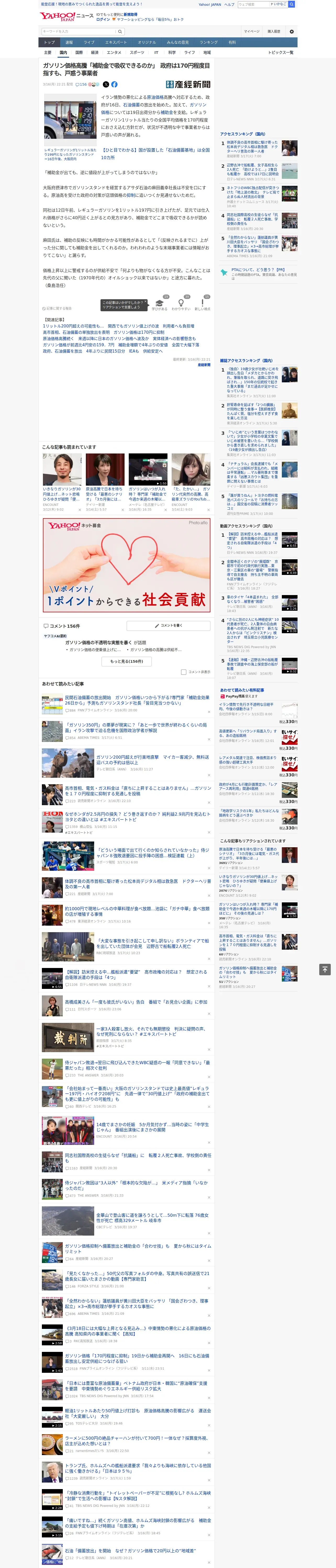Click the blue search button in top bar
Image resolution: width=336 pixels, height=1568 pixels.
click(x=292, y=4)
